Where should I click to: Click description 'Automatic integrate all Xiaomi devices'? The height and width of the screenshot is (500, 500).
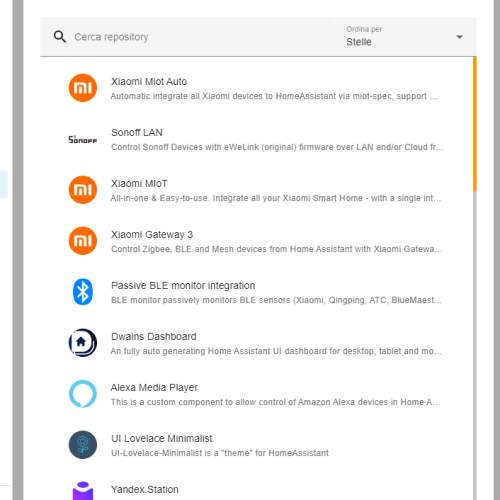click(x=274, y=96)
